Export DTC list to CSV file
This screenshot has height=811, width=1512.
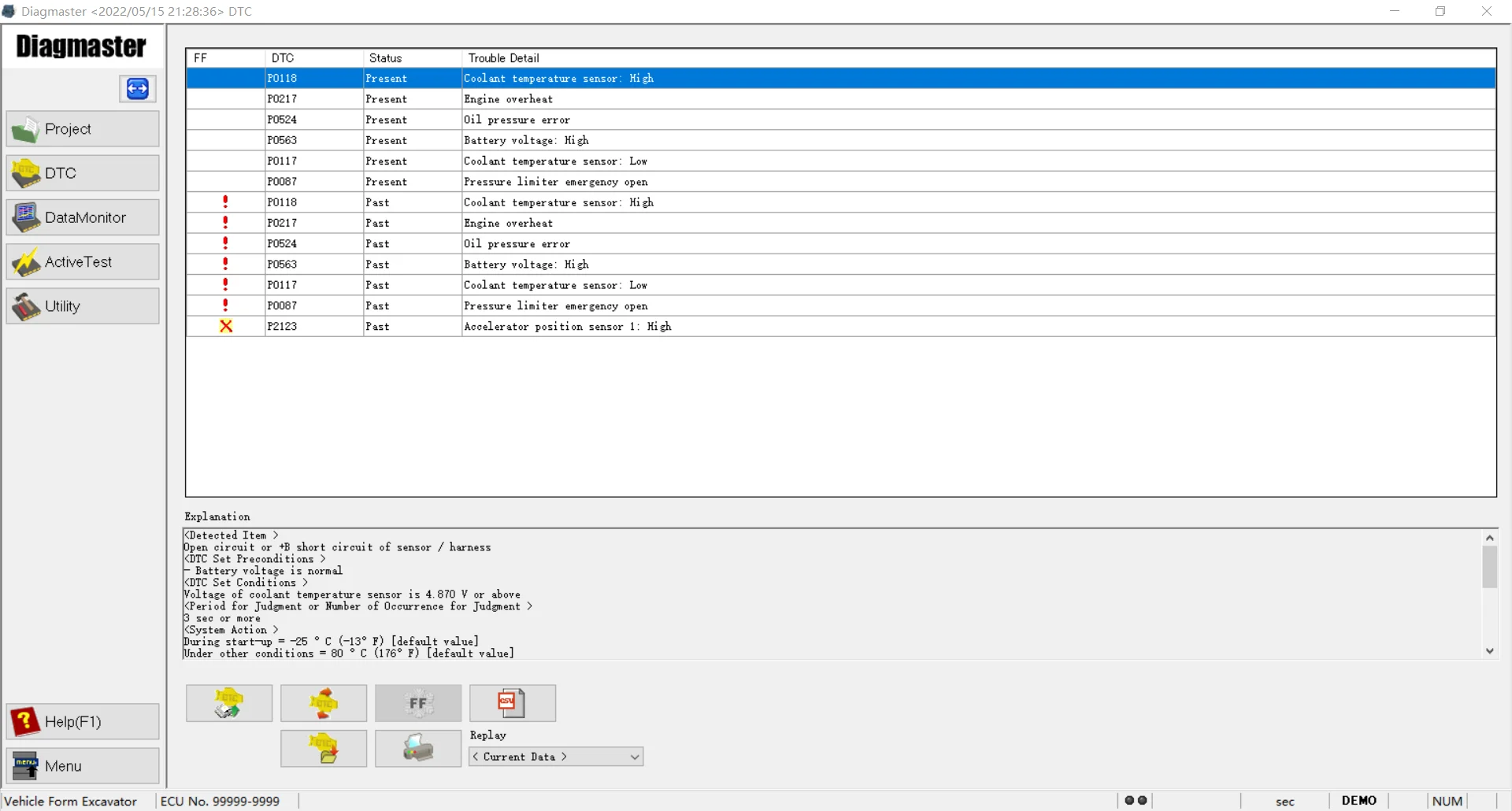pos(513,703)
